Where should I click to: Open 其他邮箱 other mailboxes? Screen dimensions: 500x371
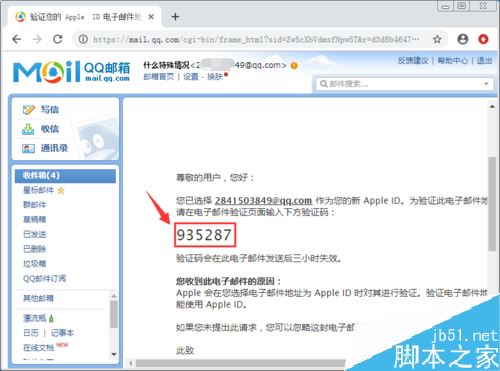pyautogui.click(x=38, y=298)
